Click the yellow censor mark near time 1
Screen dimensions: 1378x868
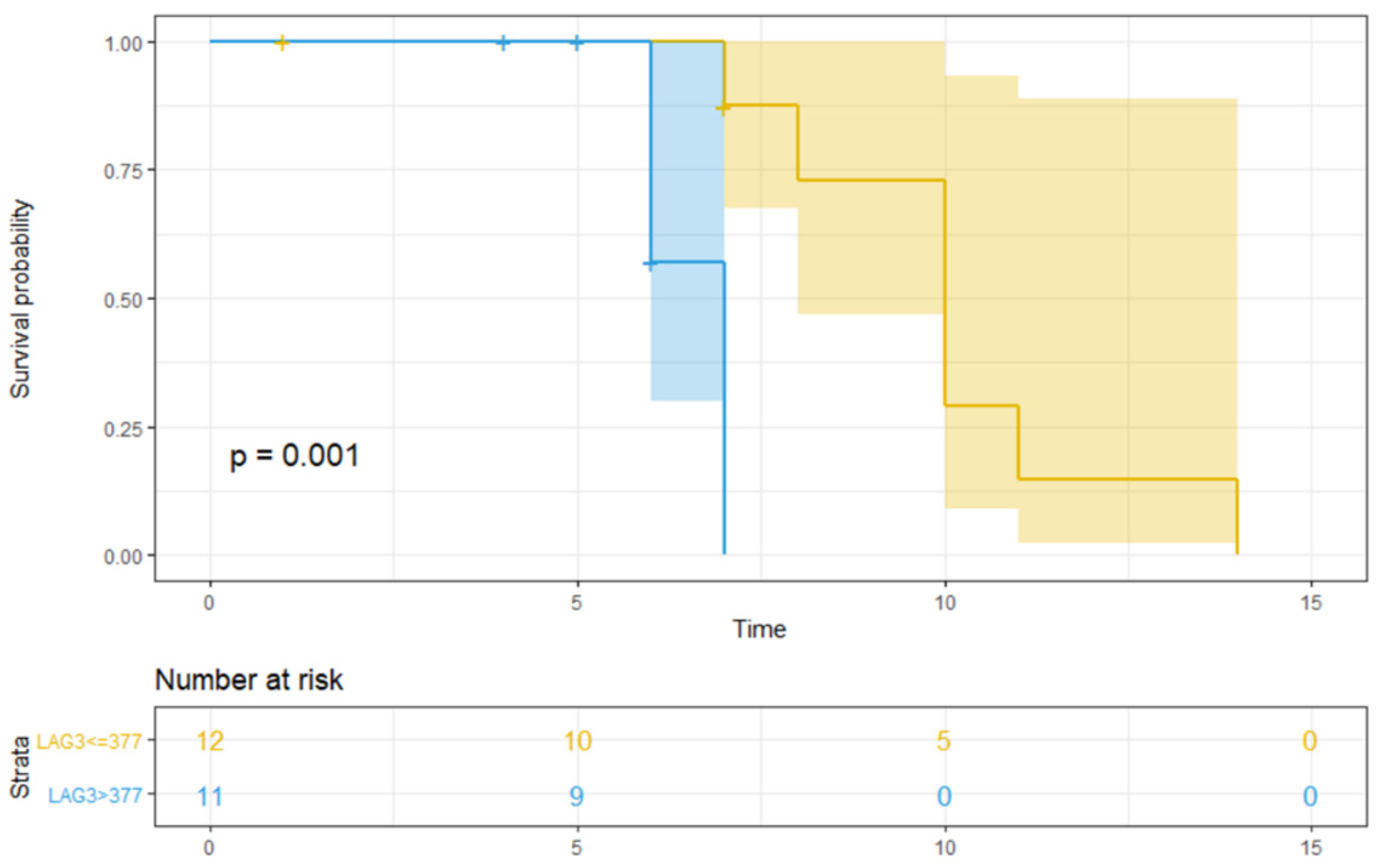pos(282,42)
